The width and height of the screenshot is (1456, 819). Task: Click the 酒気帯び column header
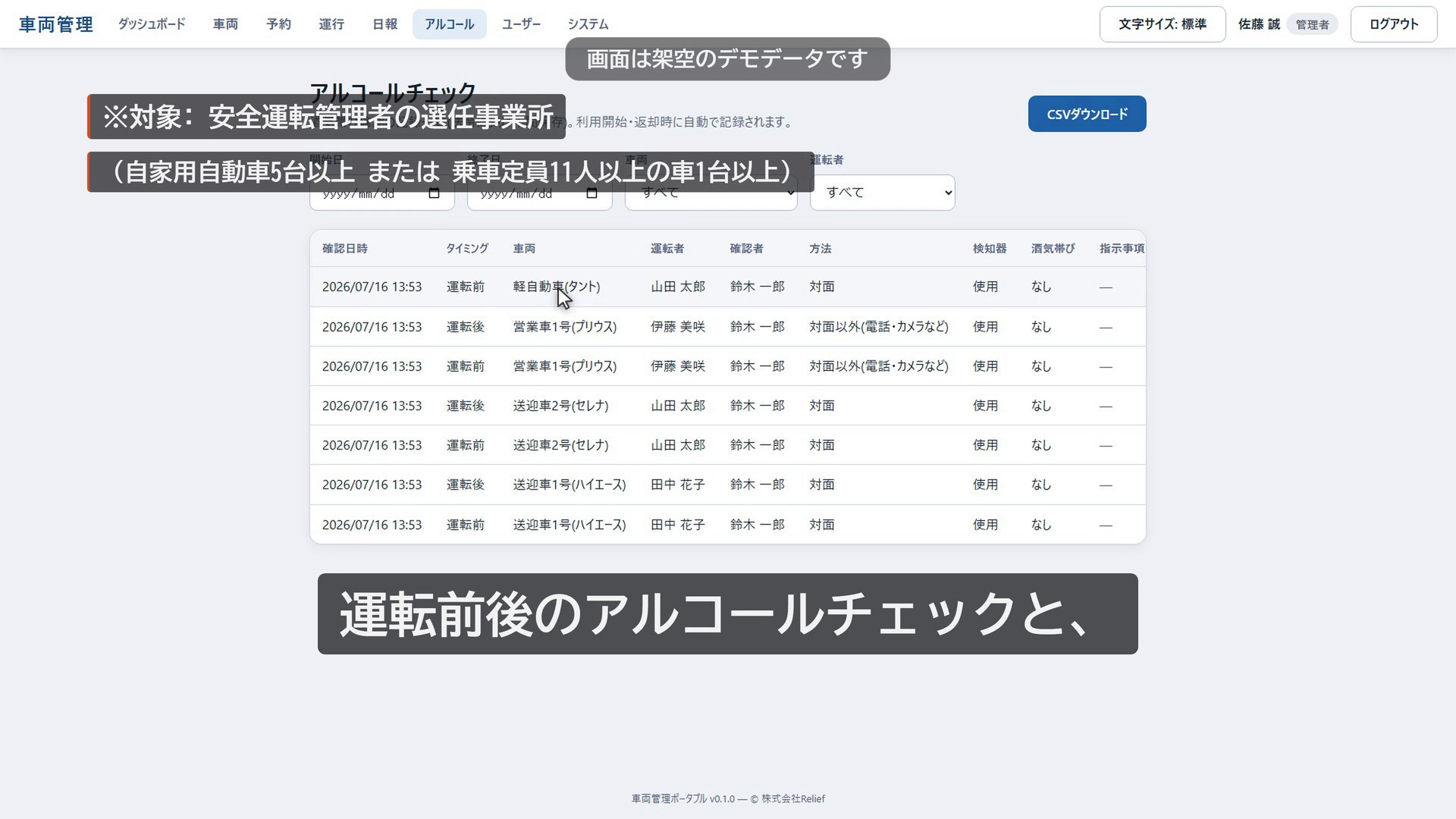1053,249
